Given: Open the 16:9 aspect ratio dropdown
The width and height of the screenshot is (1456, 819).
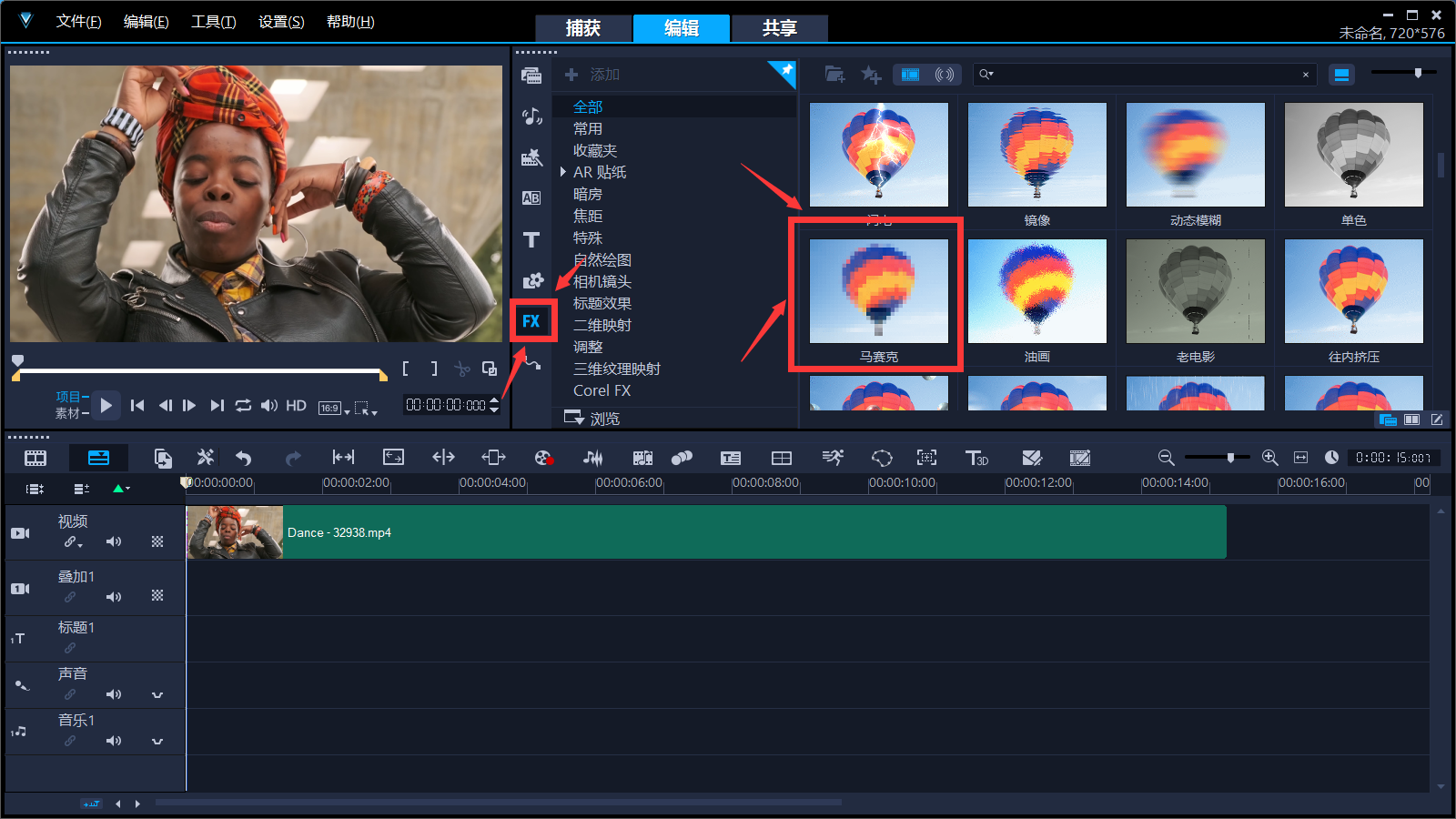Looking at the screenshot, I should coord(334,409).
